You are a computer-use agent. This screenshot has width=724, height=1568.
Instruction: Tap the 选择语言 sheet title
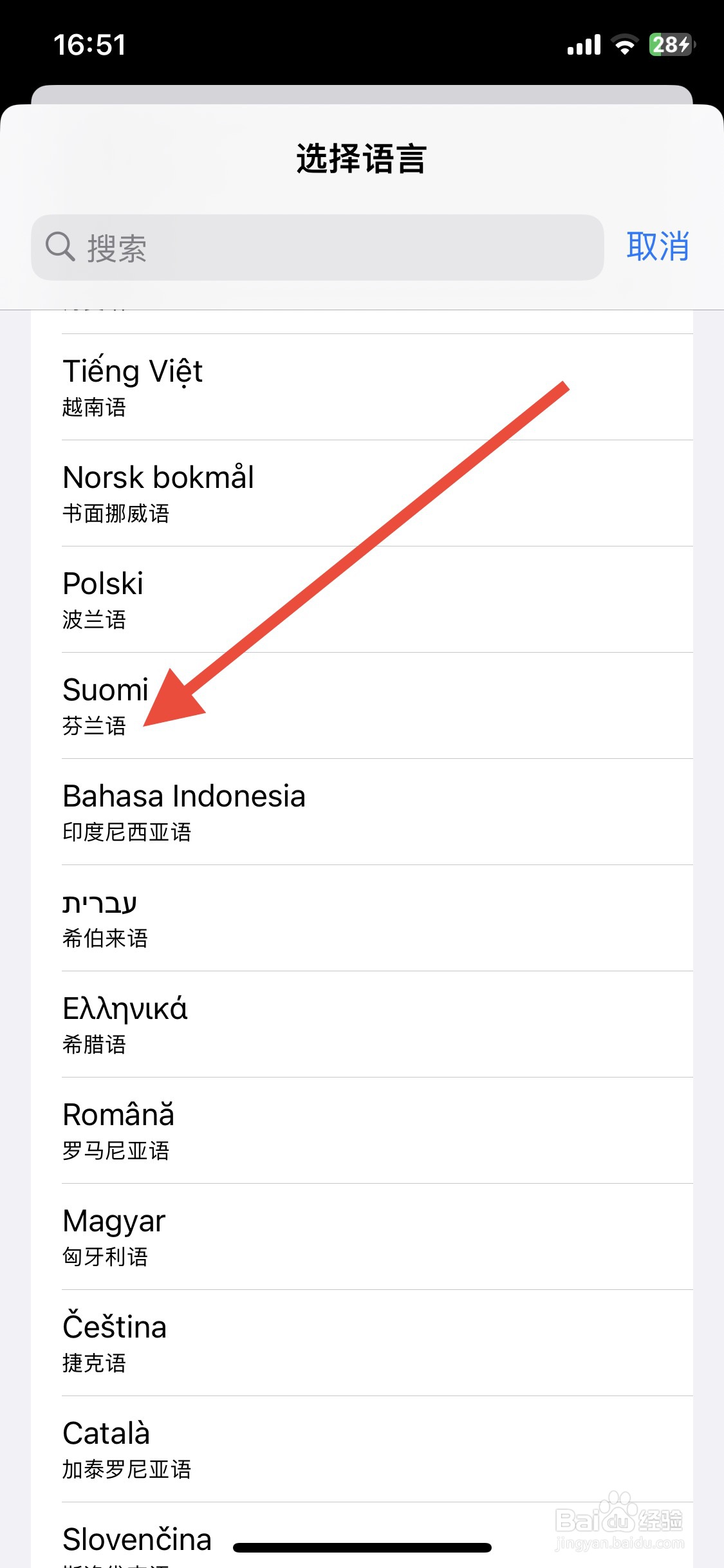pyautogui.click(x=362, y=158)
